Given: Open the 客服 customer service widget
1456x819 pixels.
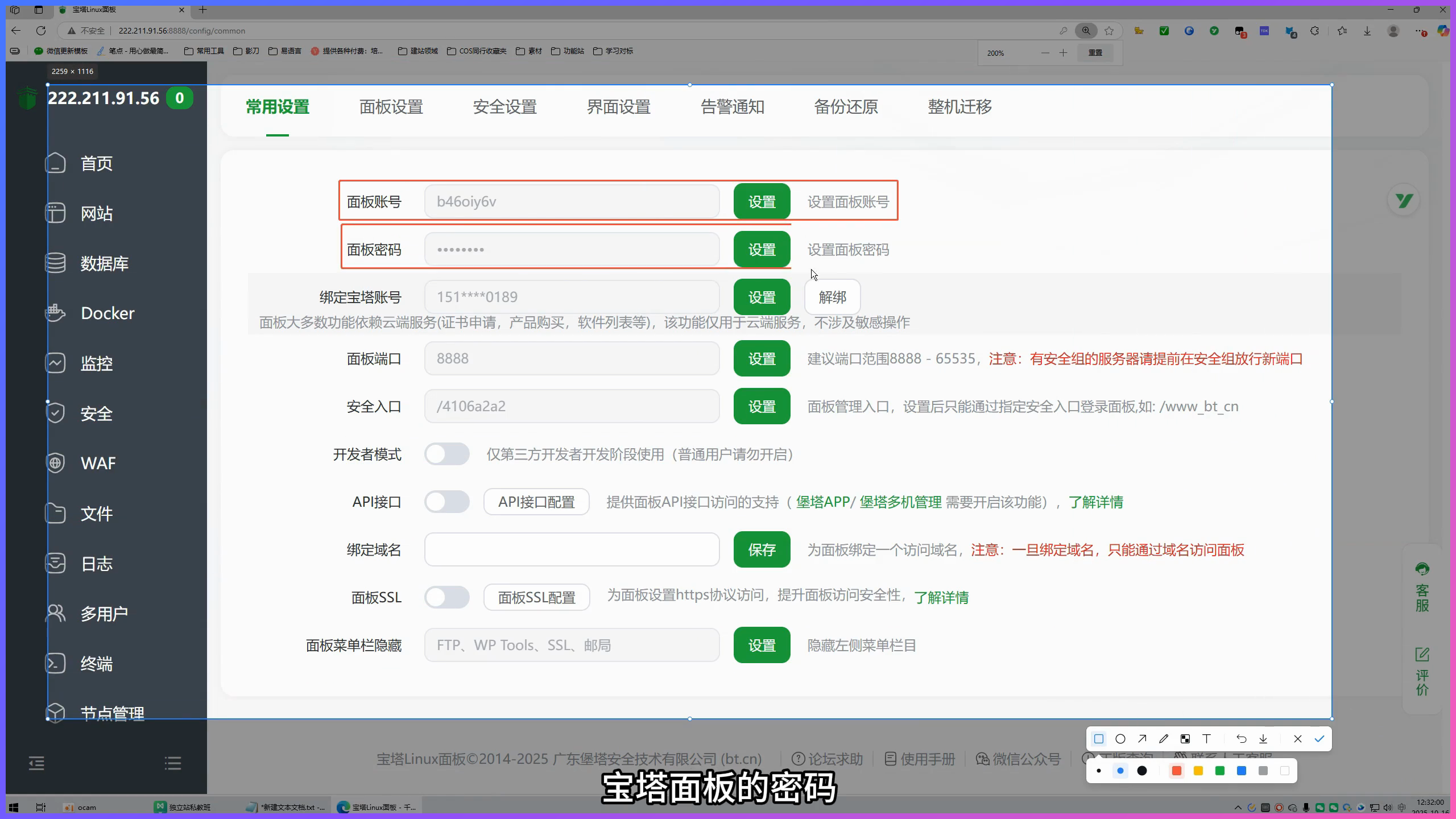Looking at the screenshot, I should click(x=1422, y=587).
